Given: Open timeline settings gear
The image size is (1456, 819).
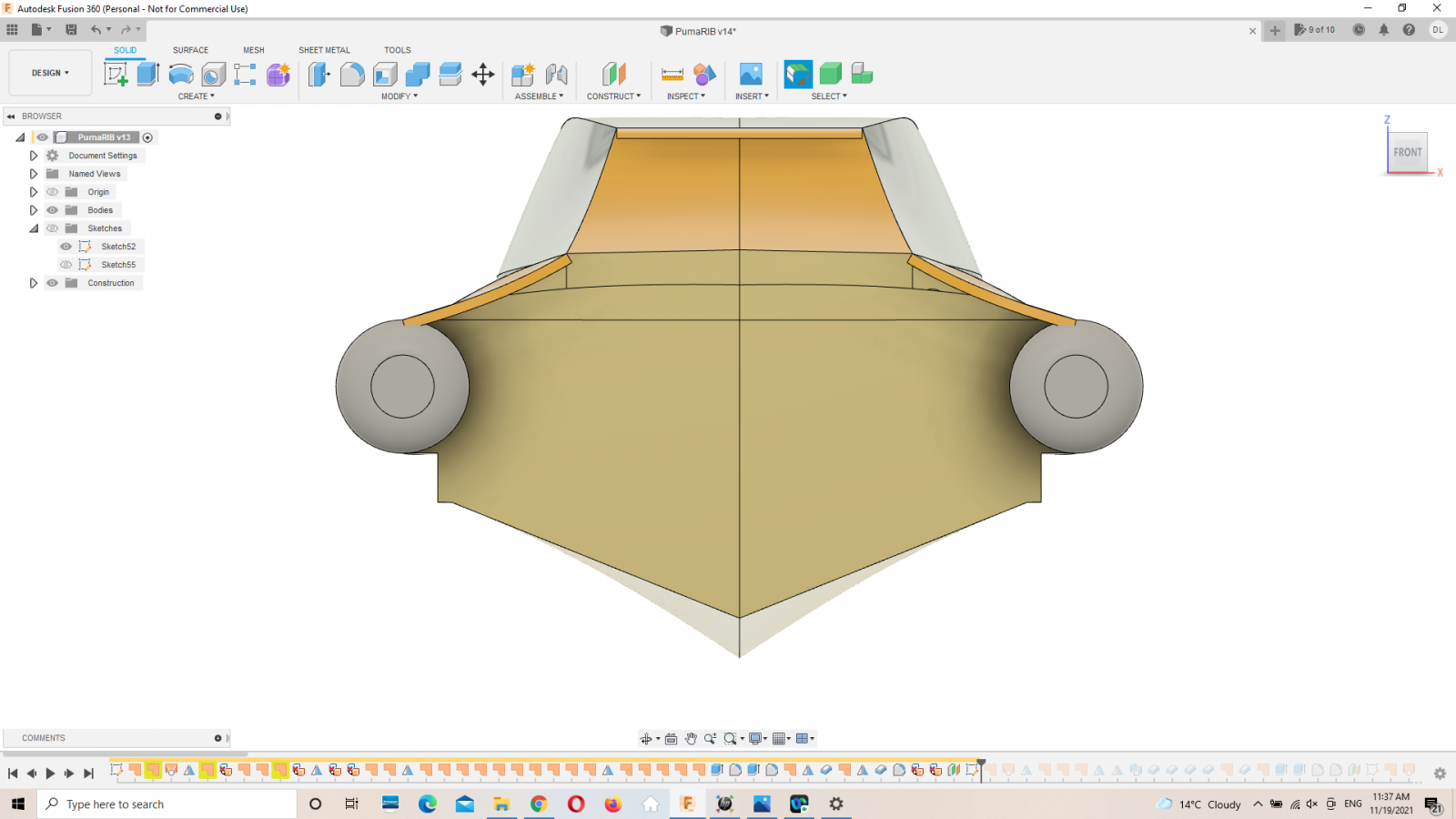Looking at the screenshot, I should 1440,773.
